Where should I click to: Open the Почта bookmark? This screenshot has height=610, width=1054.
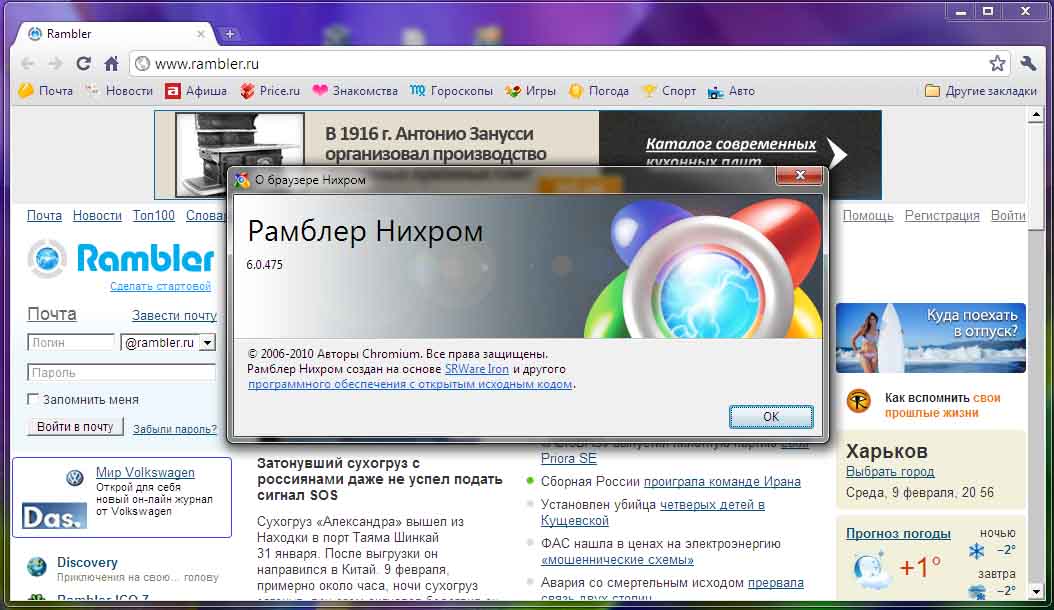46,91
